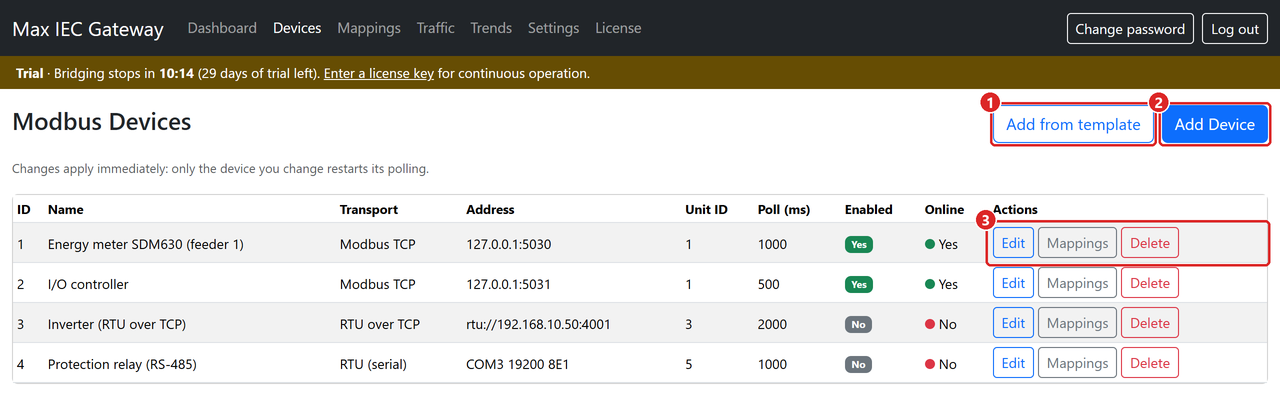Viewport: 1280px width, 400px height.
Task: Click the Yes enabled badge for Energy meter
Action: (858, 244)
